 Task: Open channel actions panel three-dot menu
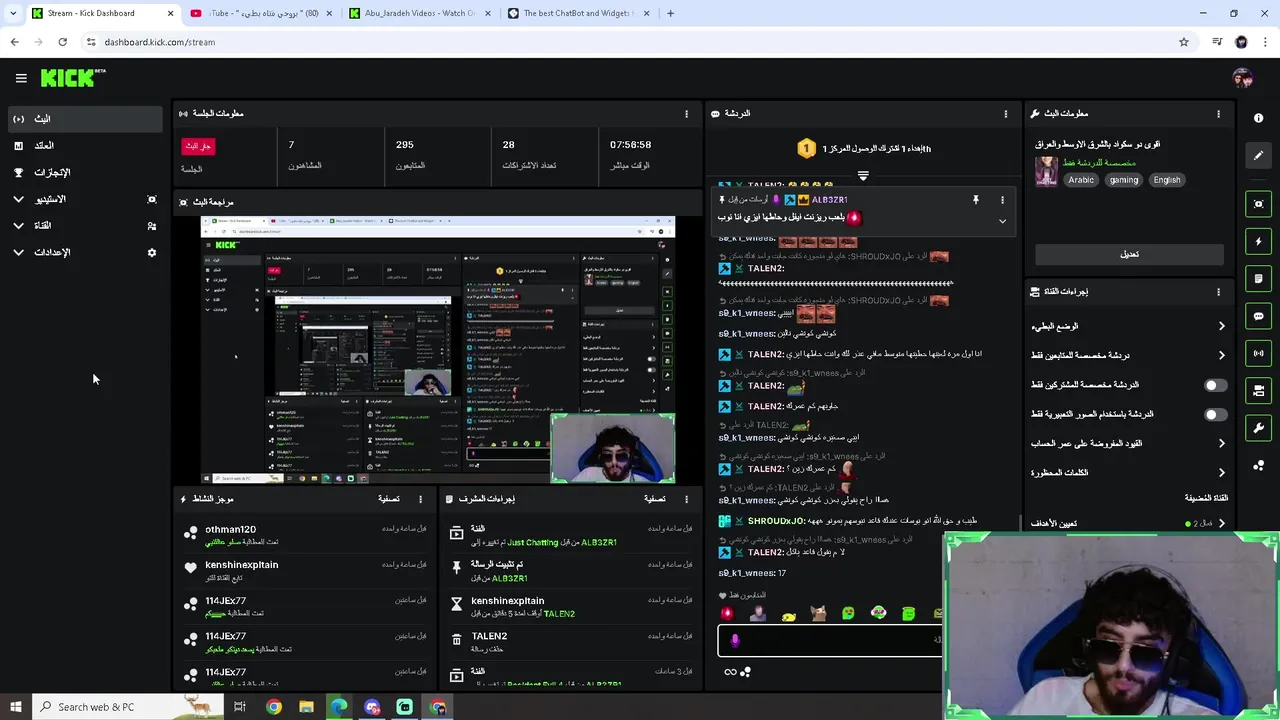(x=1218, y=292)
